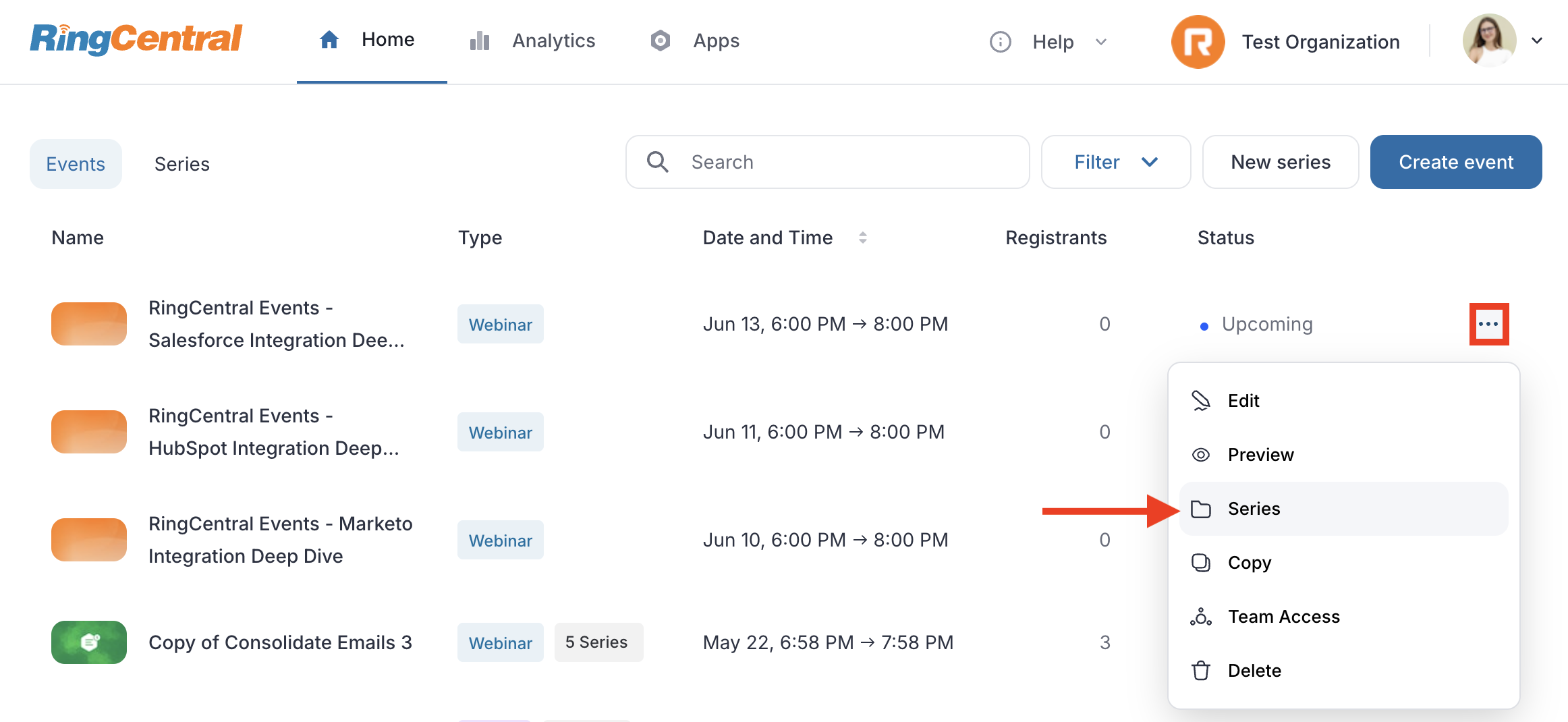
Task: Open Salesforce Integration Dee... event
Action: point(276,324)
